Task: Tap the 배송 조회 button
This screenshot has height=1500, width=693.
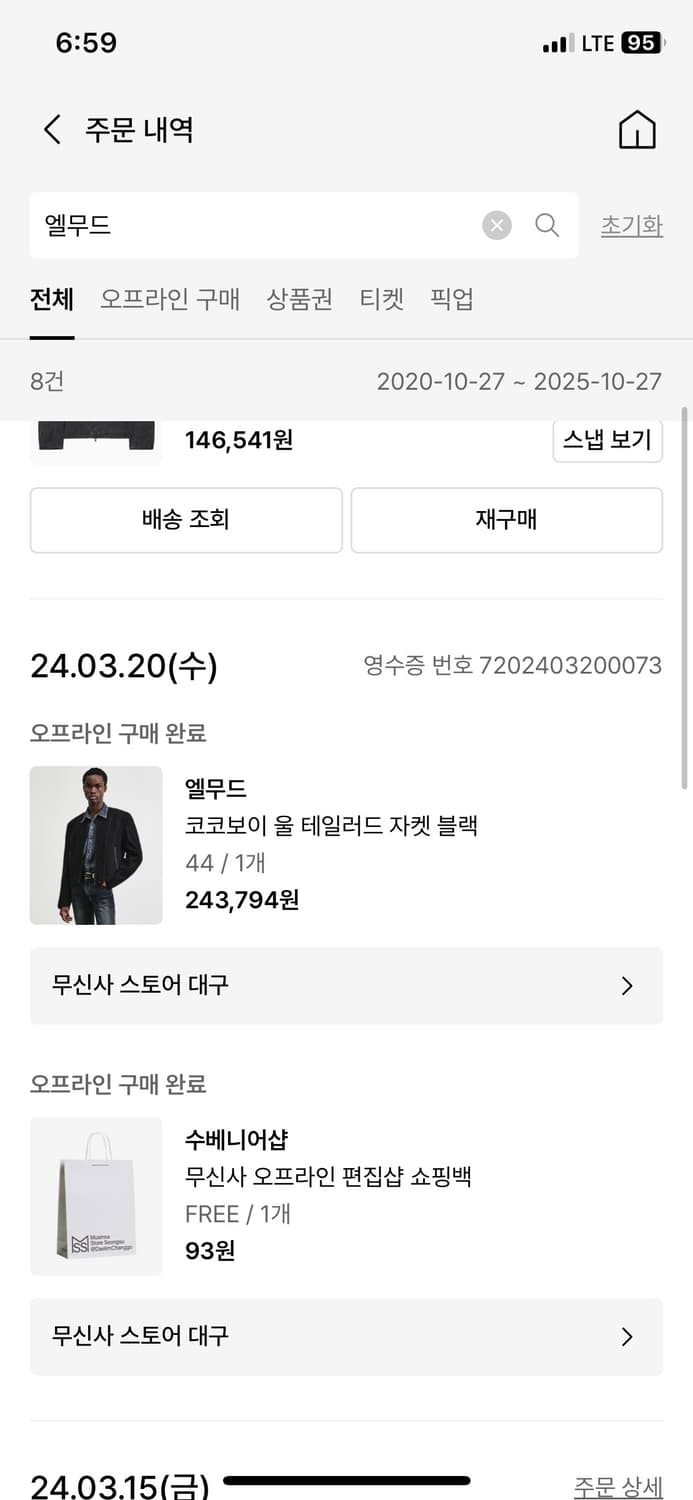Action: coord(186,520)
